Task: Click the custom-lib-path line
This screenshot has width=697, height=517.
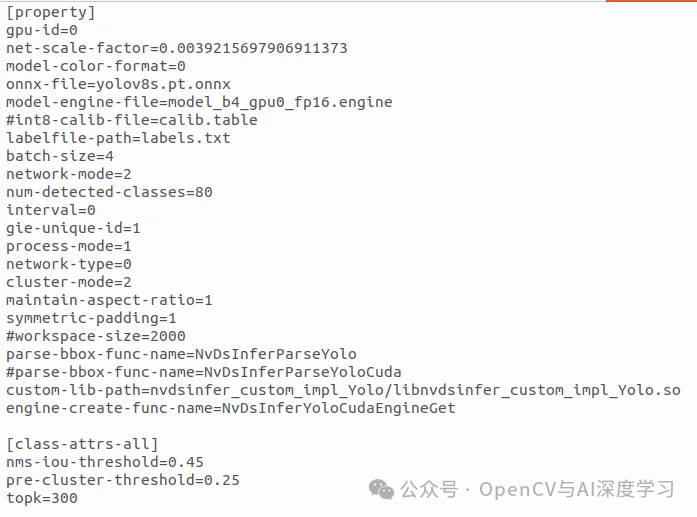Action: [x=343, y=390]
